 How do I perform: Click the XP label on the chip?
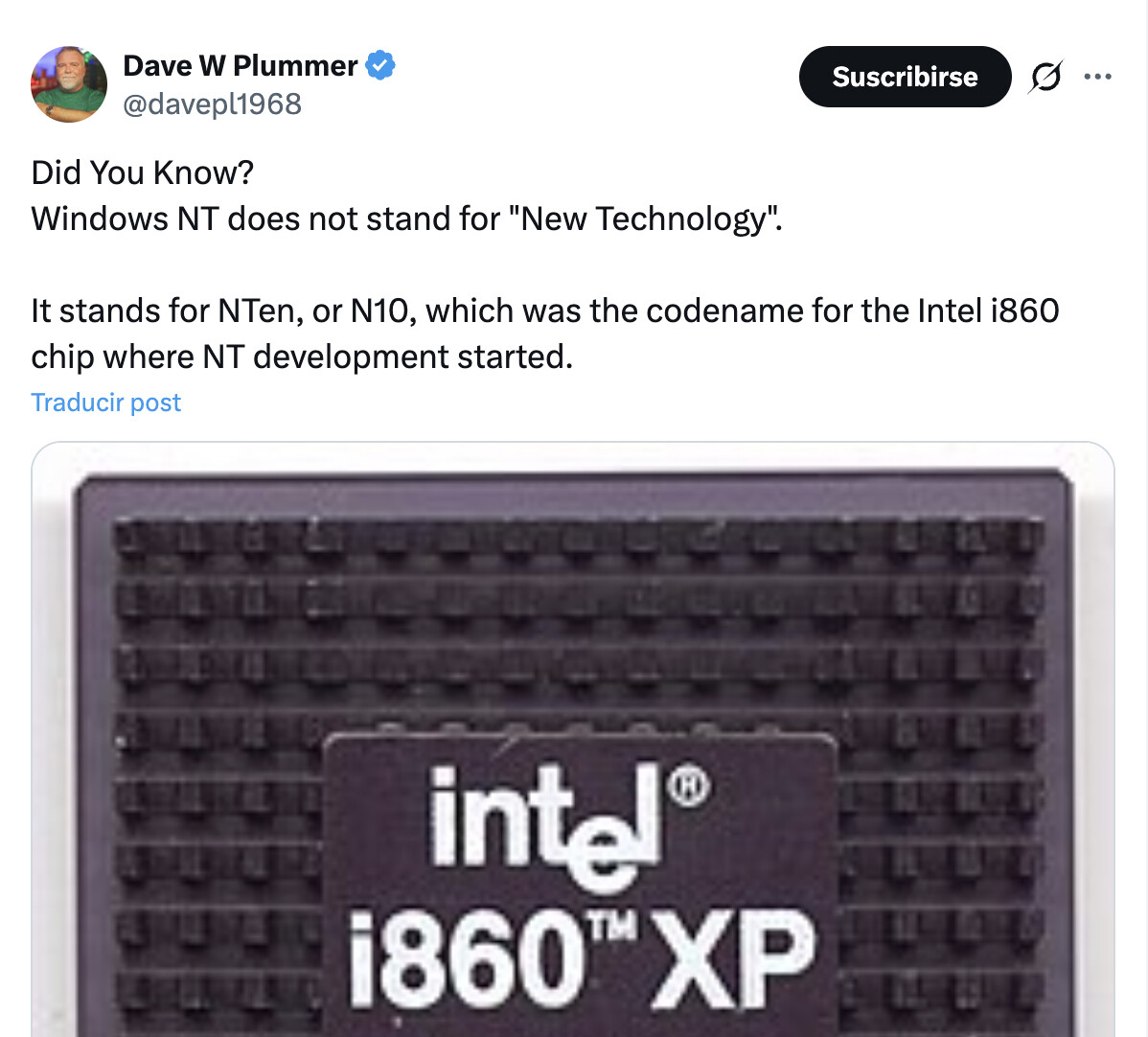tap(733, 959)
